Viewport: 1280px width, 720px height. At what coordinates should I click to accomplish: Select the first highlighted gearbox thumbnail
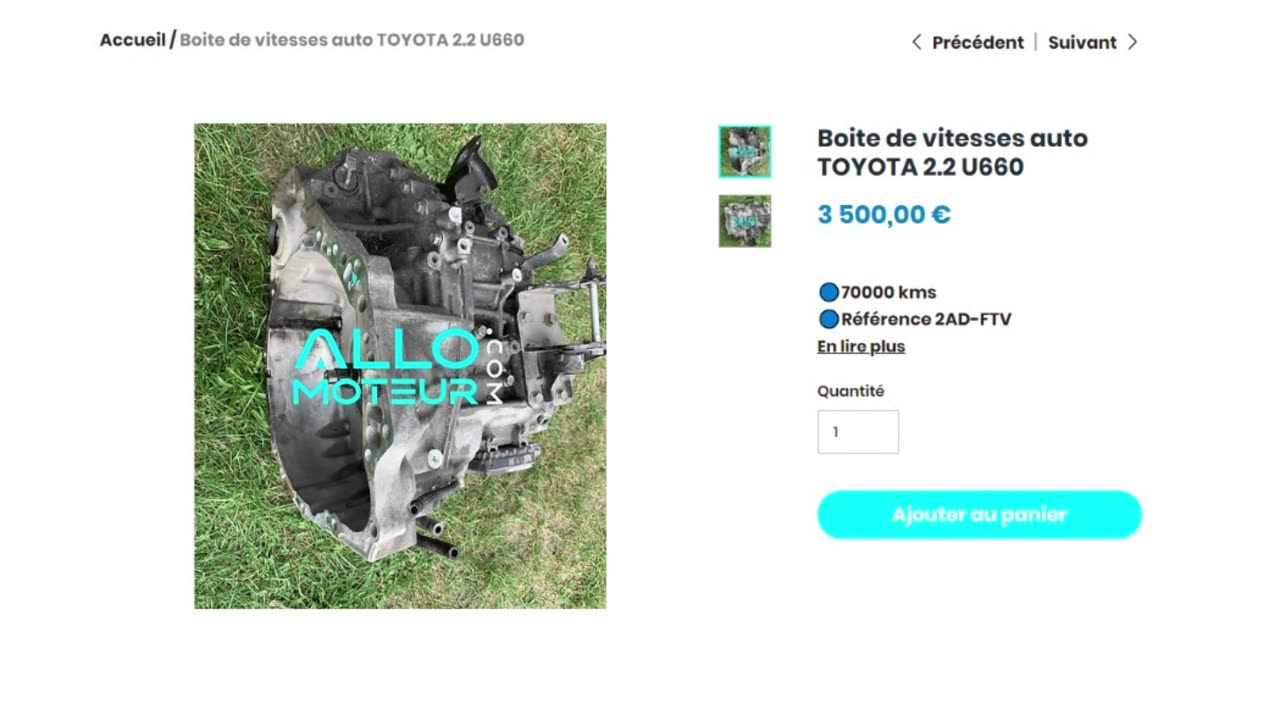[745, 152]
